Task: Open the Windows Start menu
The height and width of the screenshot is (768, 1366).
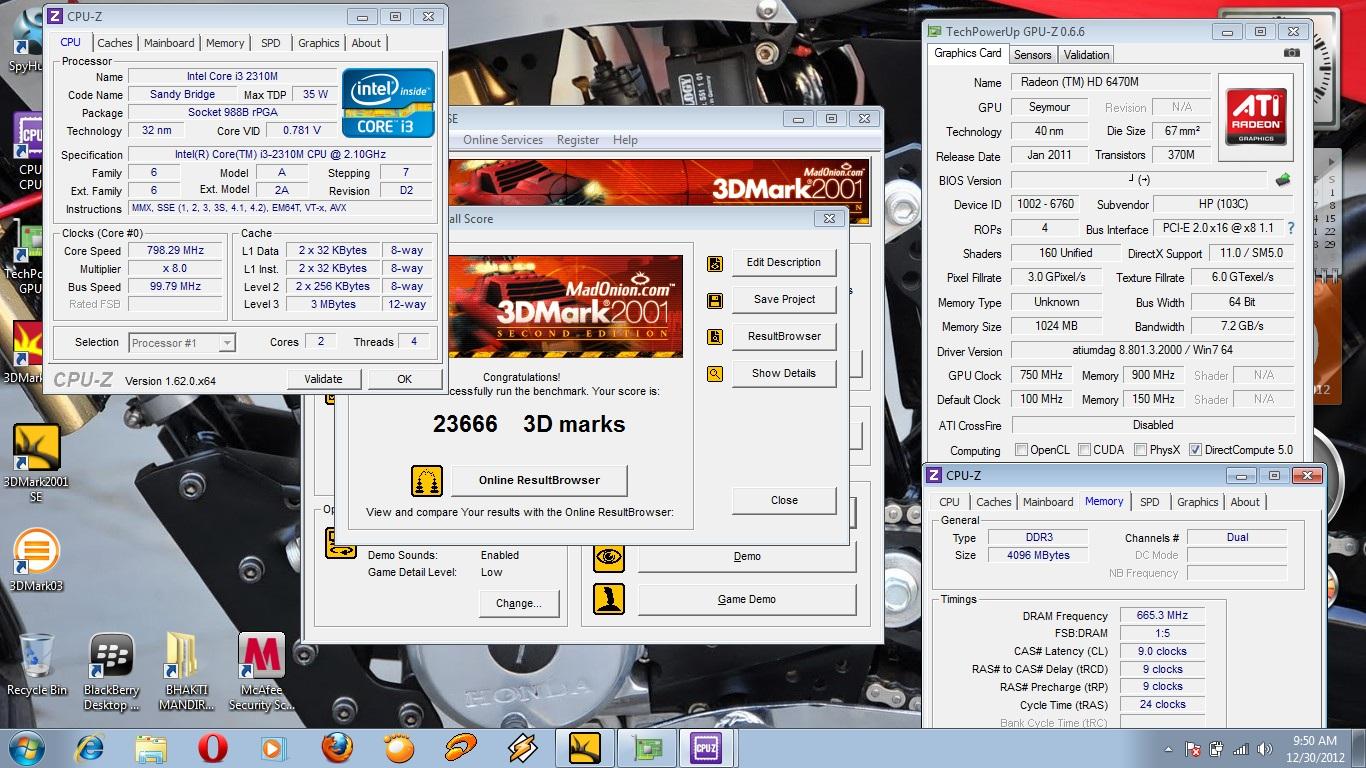Action: click(26, 748)
